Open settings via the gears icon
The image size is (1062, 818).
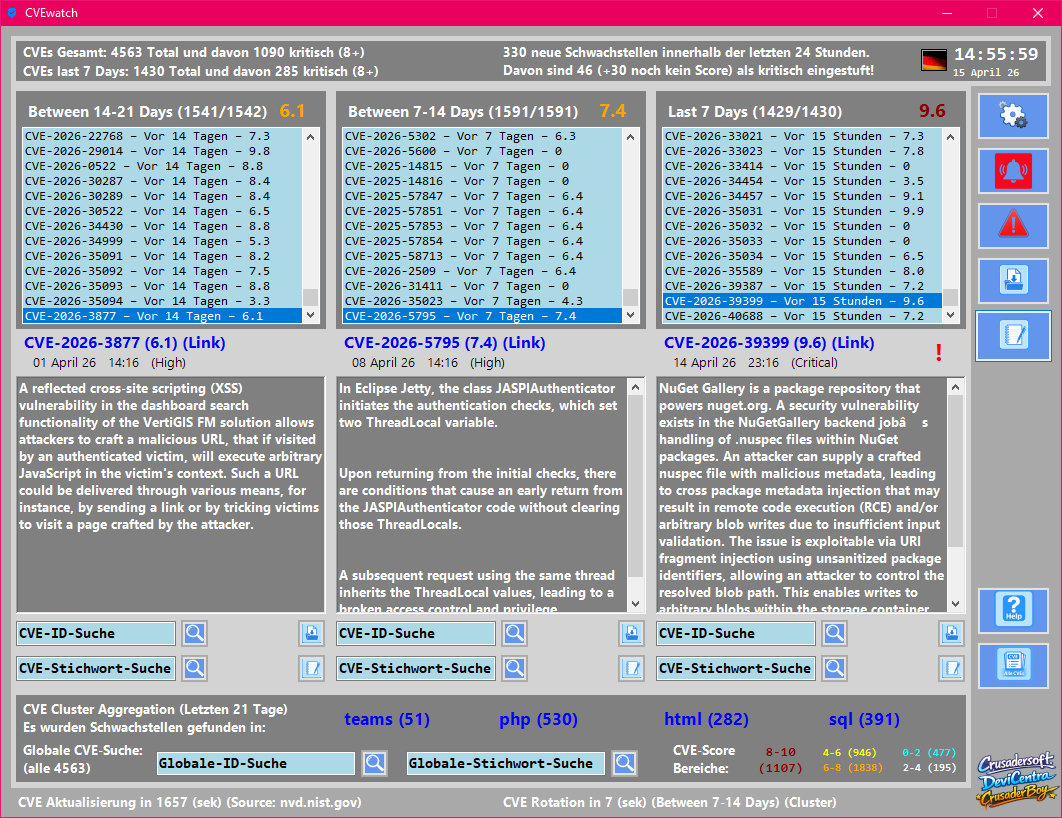pyautogui.click(x=1013, y=117)
